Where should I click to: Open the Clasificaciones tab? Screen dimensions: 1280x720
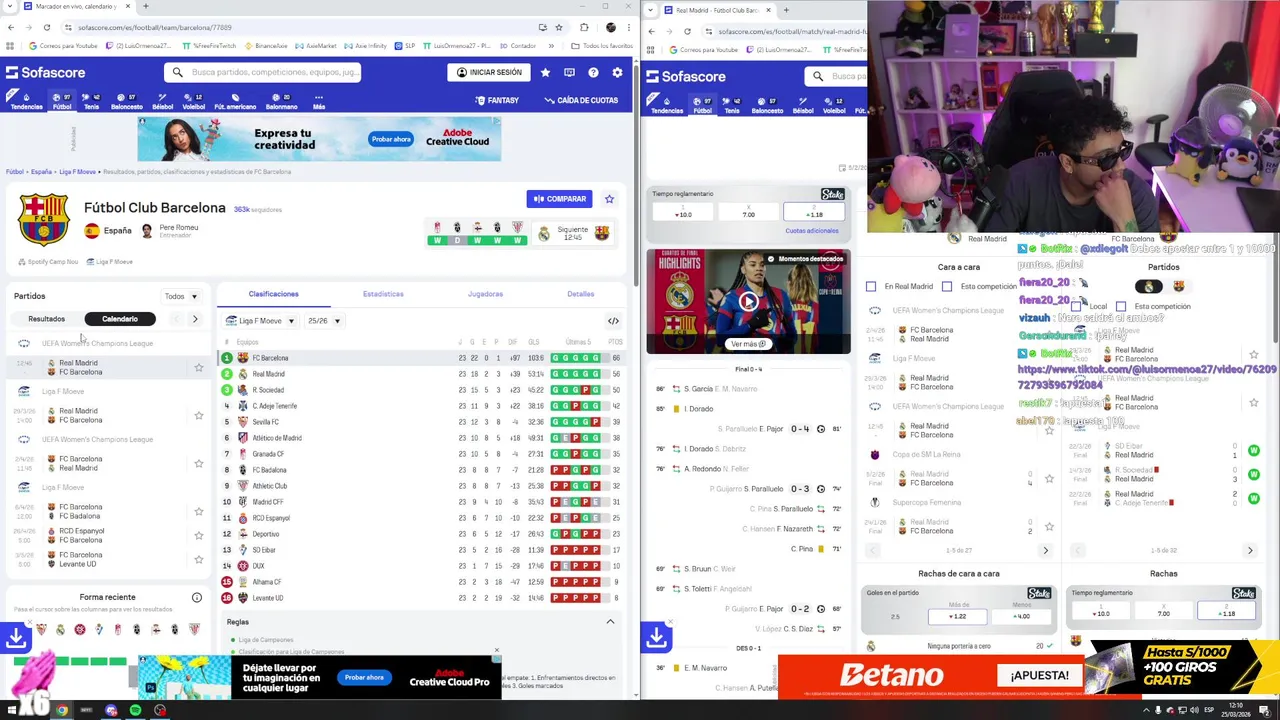273,294
